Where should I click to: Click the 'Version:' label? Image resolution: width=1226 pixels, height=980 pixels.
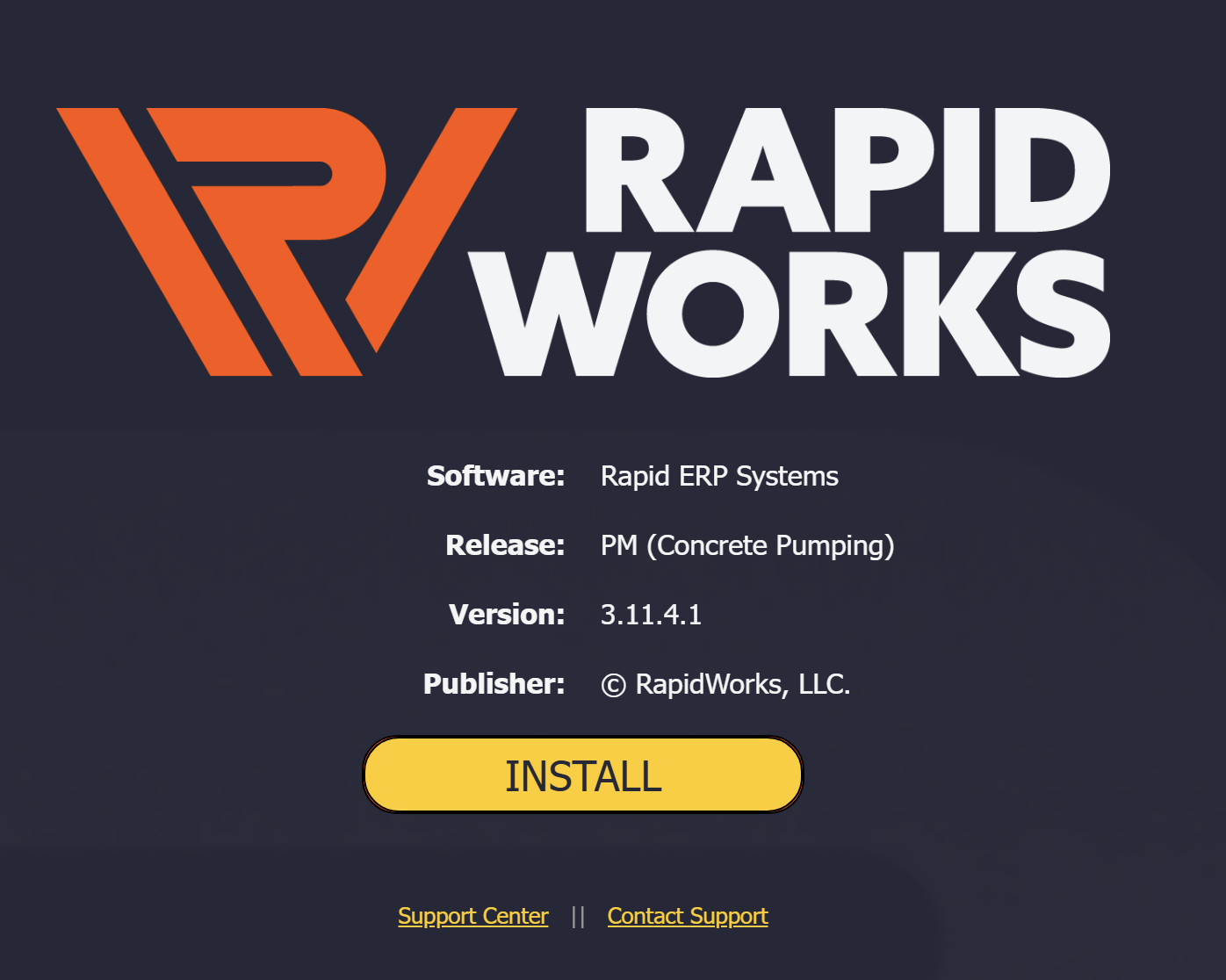507,615
